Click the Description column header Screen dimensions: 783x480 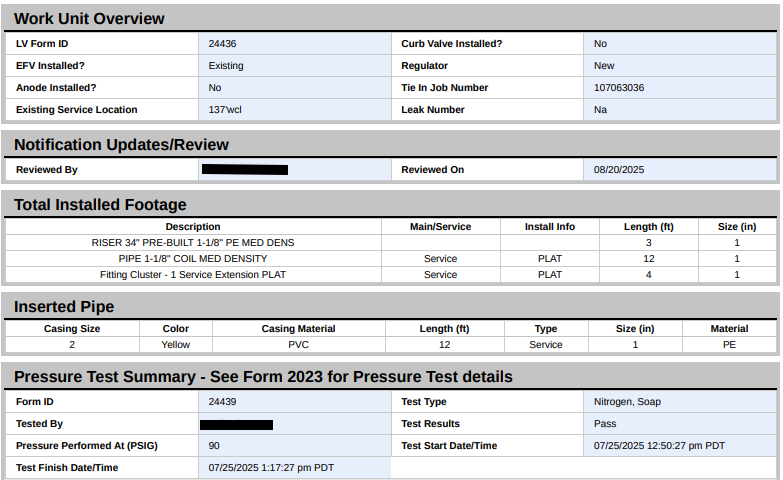[x=193, y=227]
